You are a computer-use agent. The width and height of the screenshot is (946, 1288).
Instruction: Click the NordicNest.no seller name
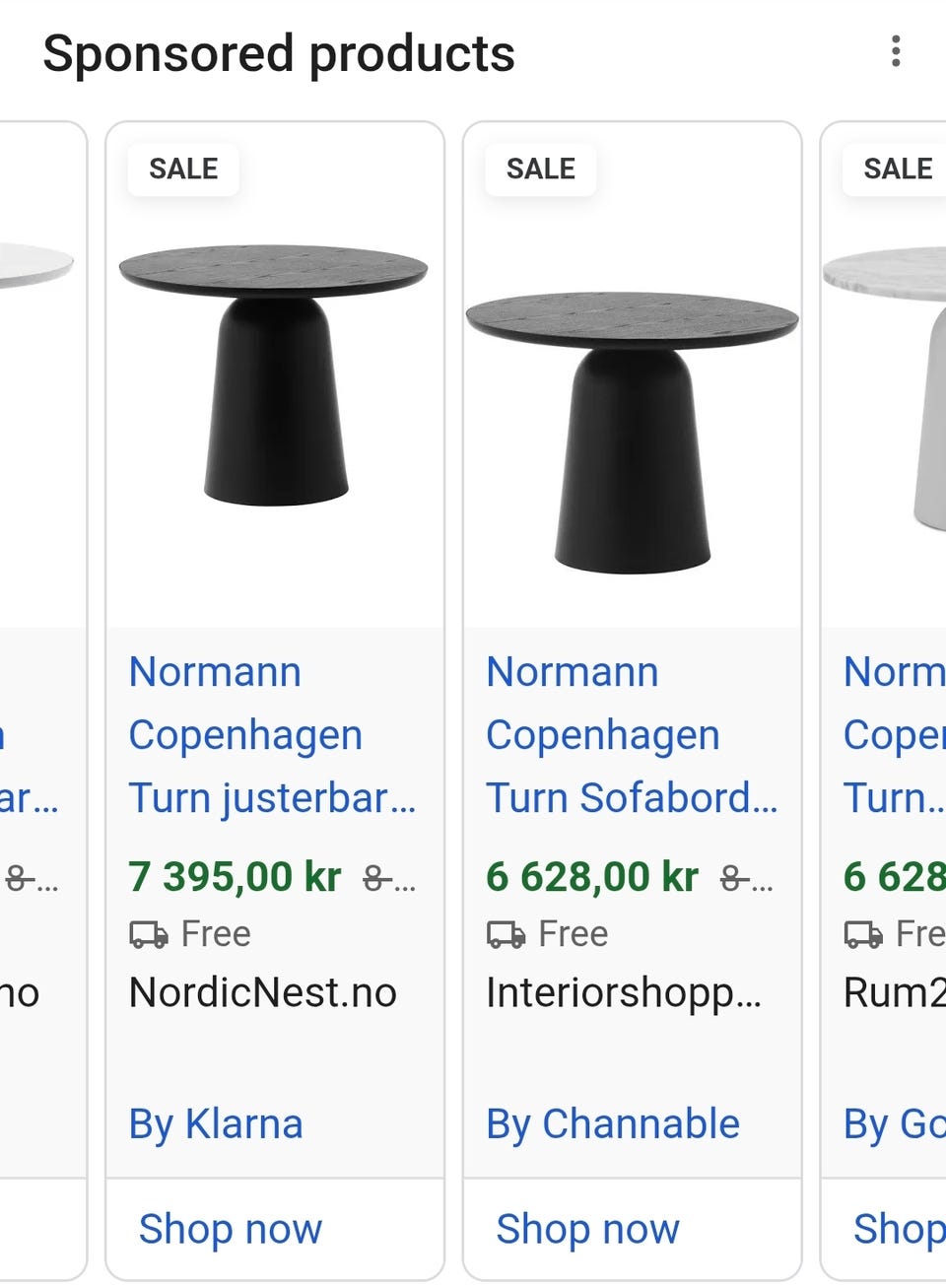(x=262, y=992)
